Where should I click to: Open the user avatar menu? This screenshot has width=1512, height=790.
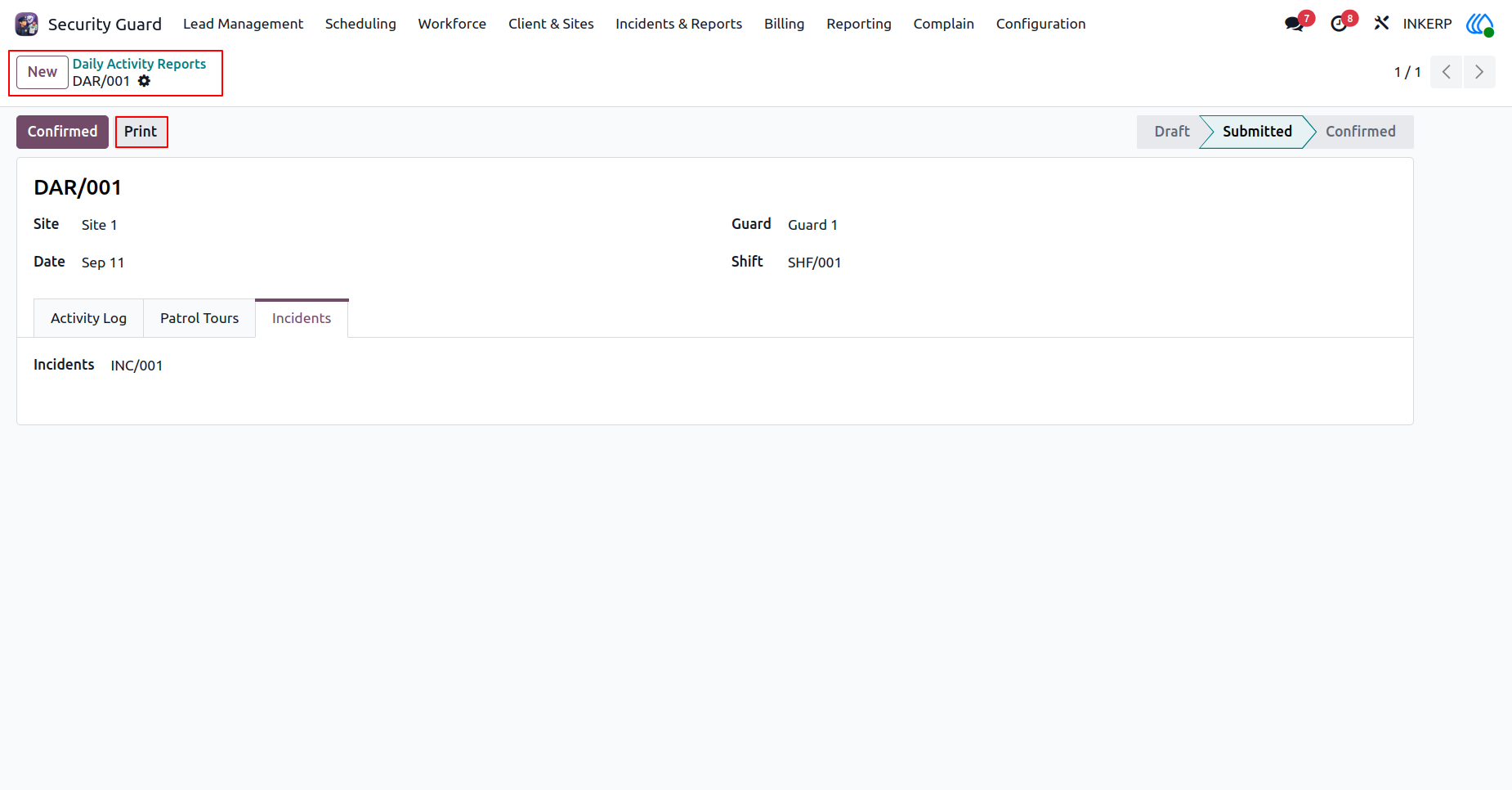(x=1480, y=24)
